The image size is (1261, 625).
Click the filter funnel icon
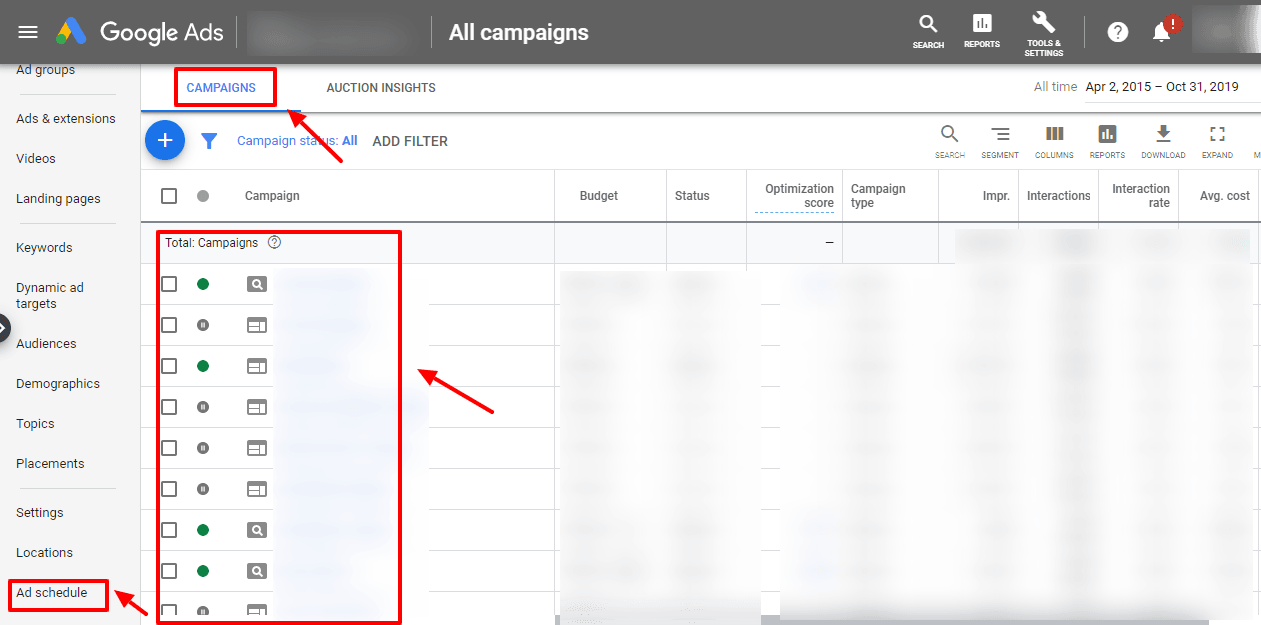tap(209, 141)
